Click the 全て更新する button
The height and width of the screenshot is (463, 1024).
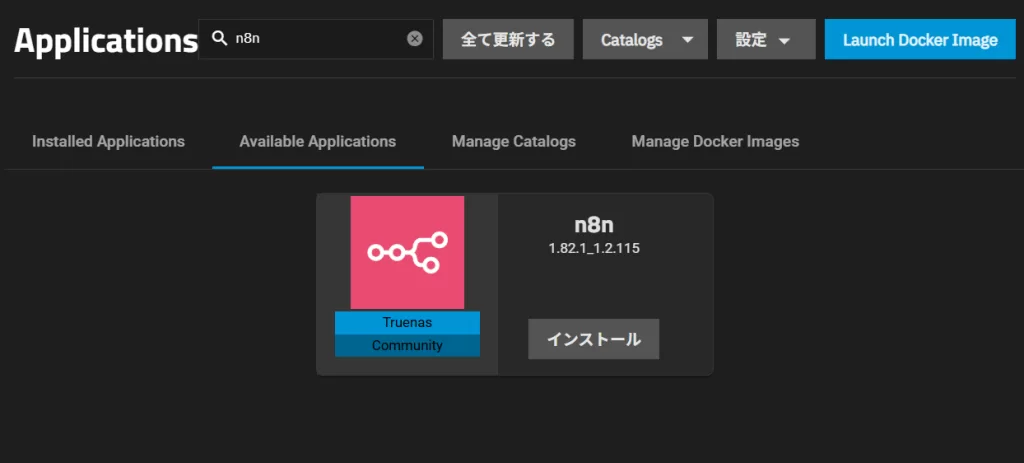tap(508, 39)
